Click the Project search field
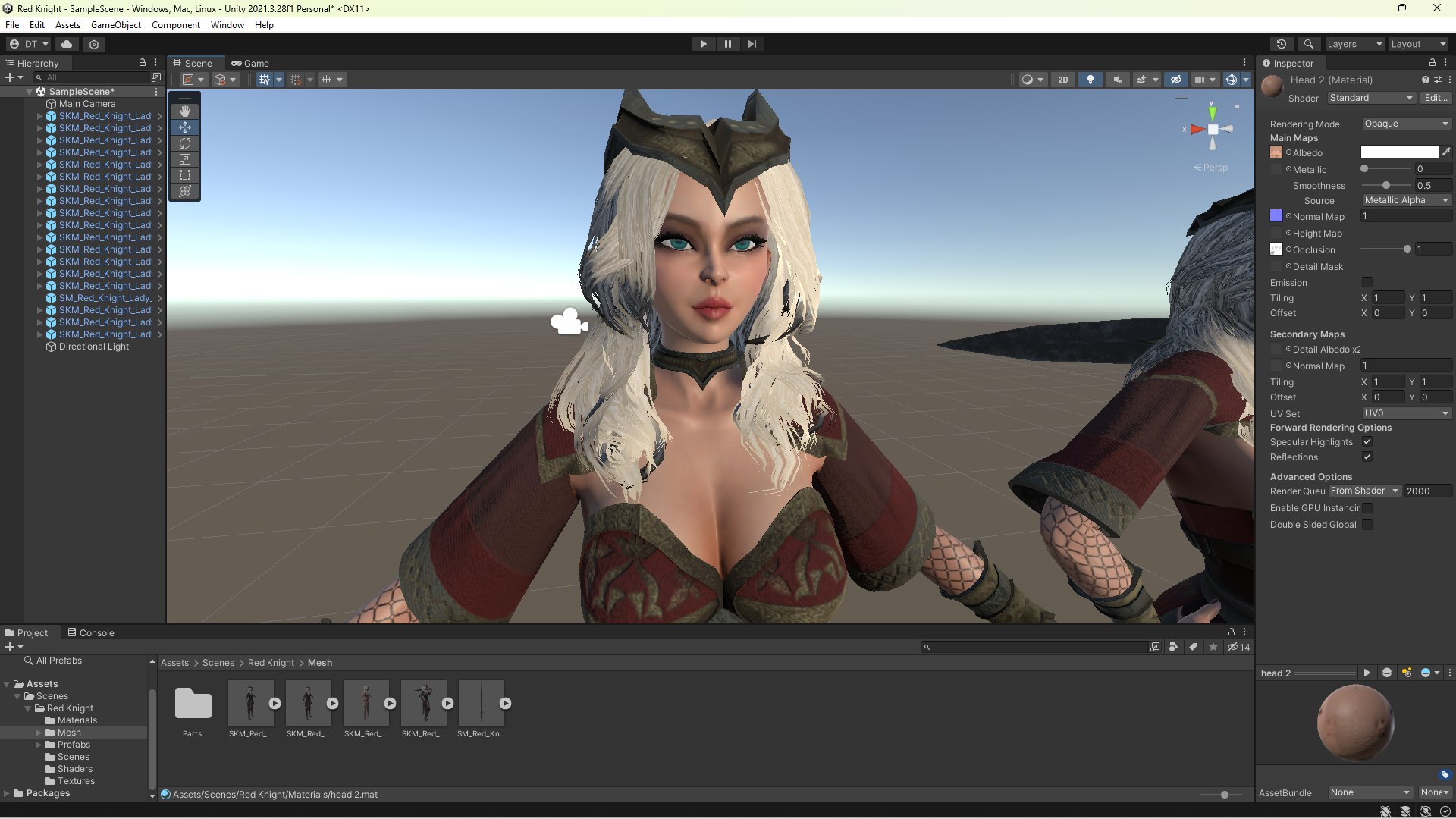The image size is (1456, 819). pos(1035,647)
